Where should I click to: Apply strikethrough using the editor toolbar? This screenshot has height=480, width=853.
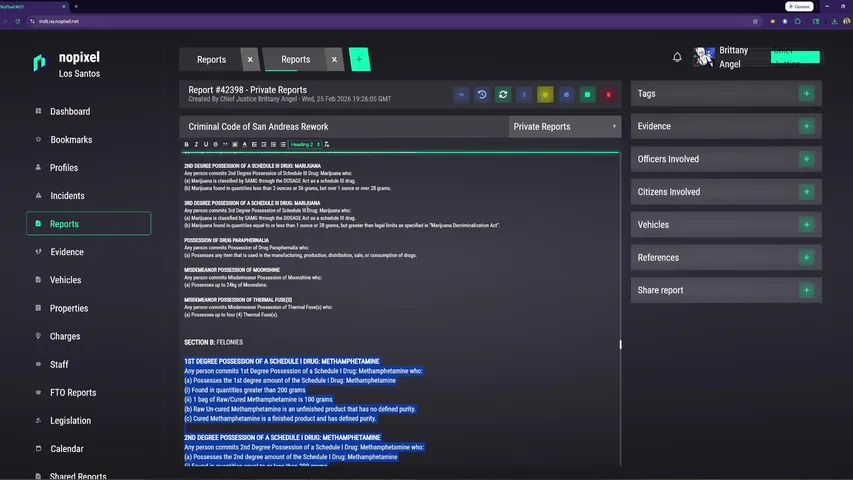[x=215, y=144]
